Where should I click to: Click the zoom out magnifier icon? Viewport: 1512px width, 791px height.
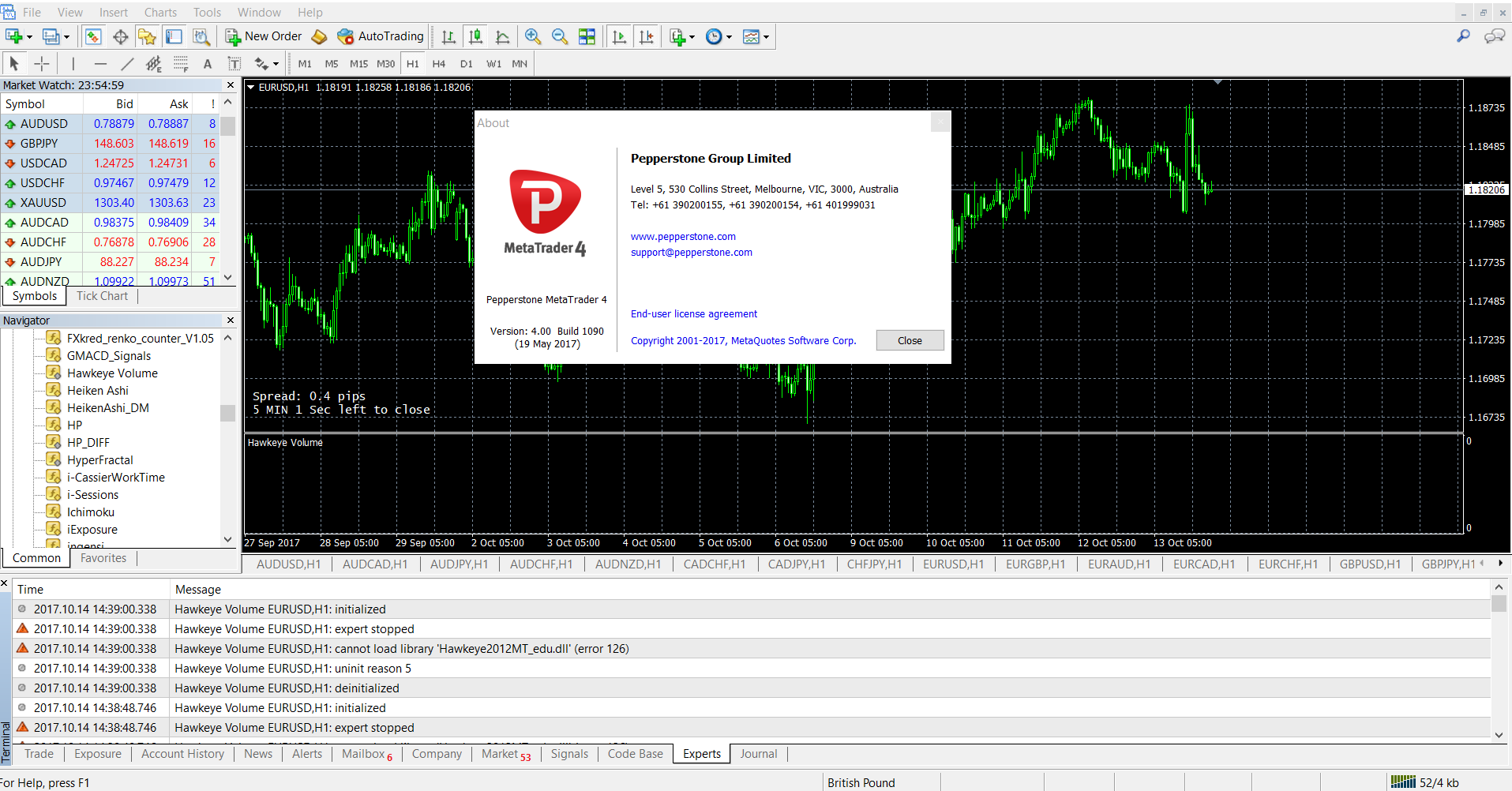560,36
